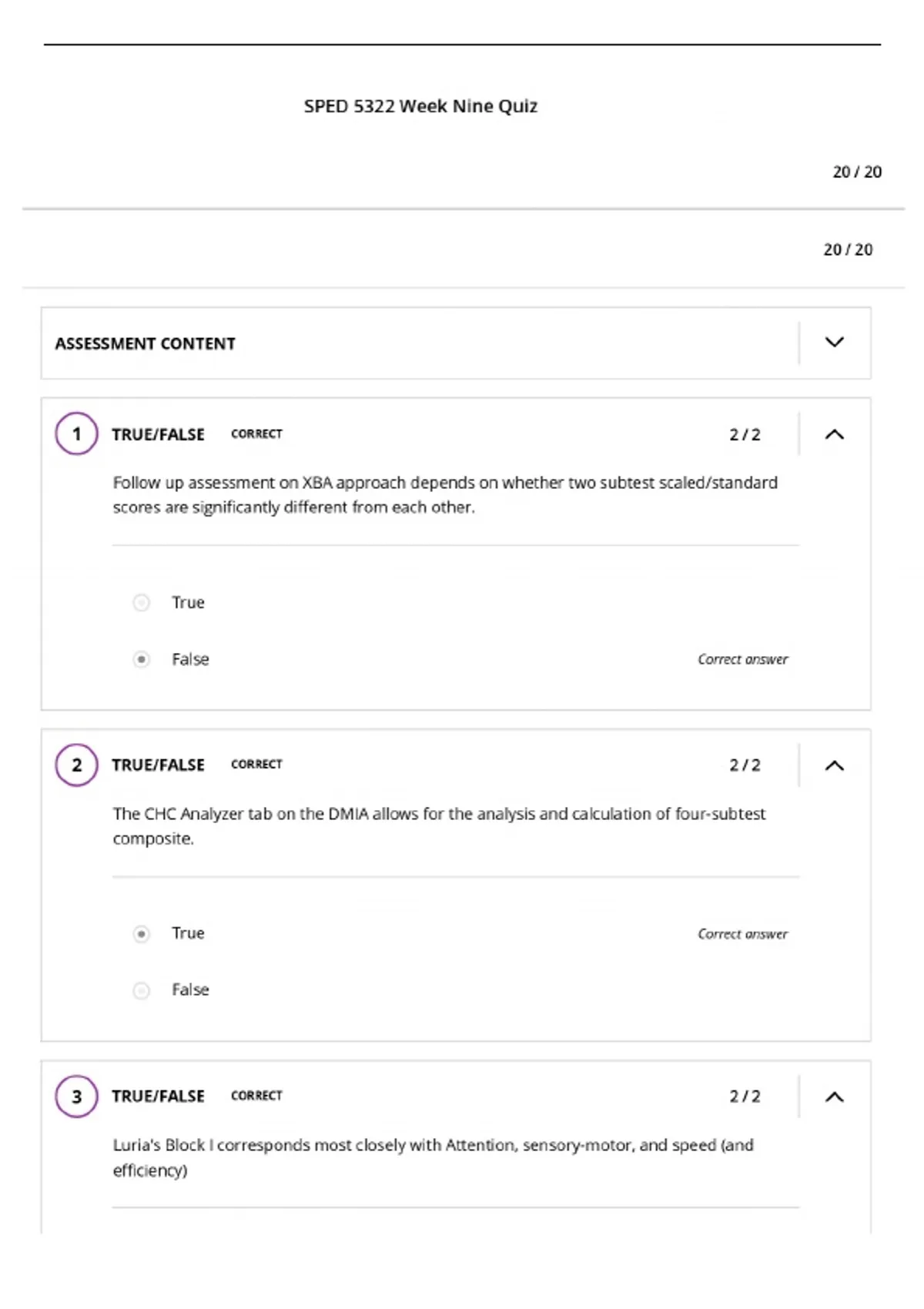924x1309 pixels.
Task: Click the Assessment Content header
Action: pyautogui.click(x=145, y=343)
